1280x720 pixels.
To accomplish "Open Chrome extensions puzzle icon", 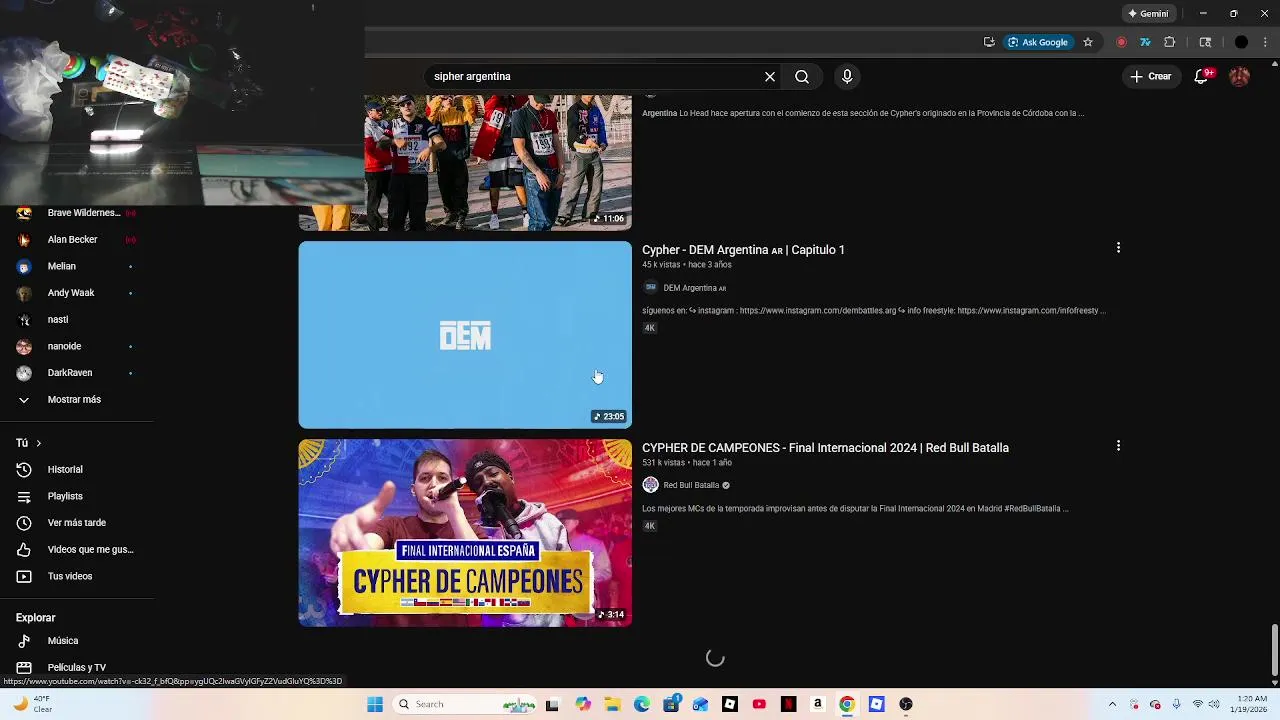I will click(x=1170, y=42).
